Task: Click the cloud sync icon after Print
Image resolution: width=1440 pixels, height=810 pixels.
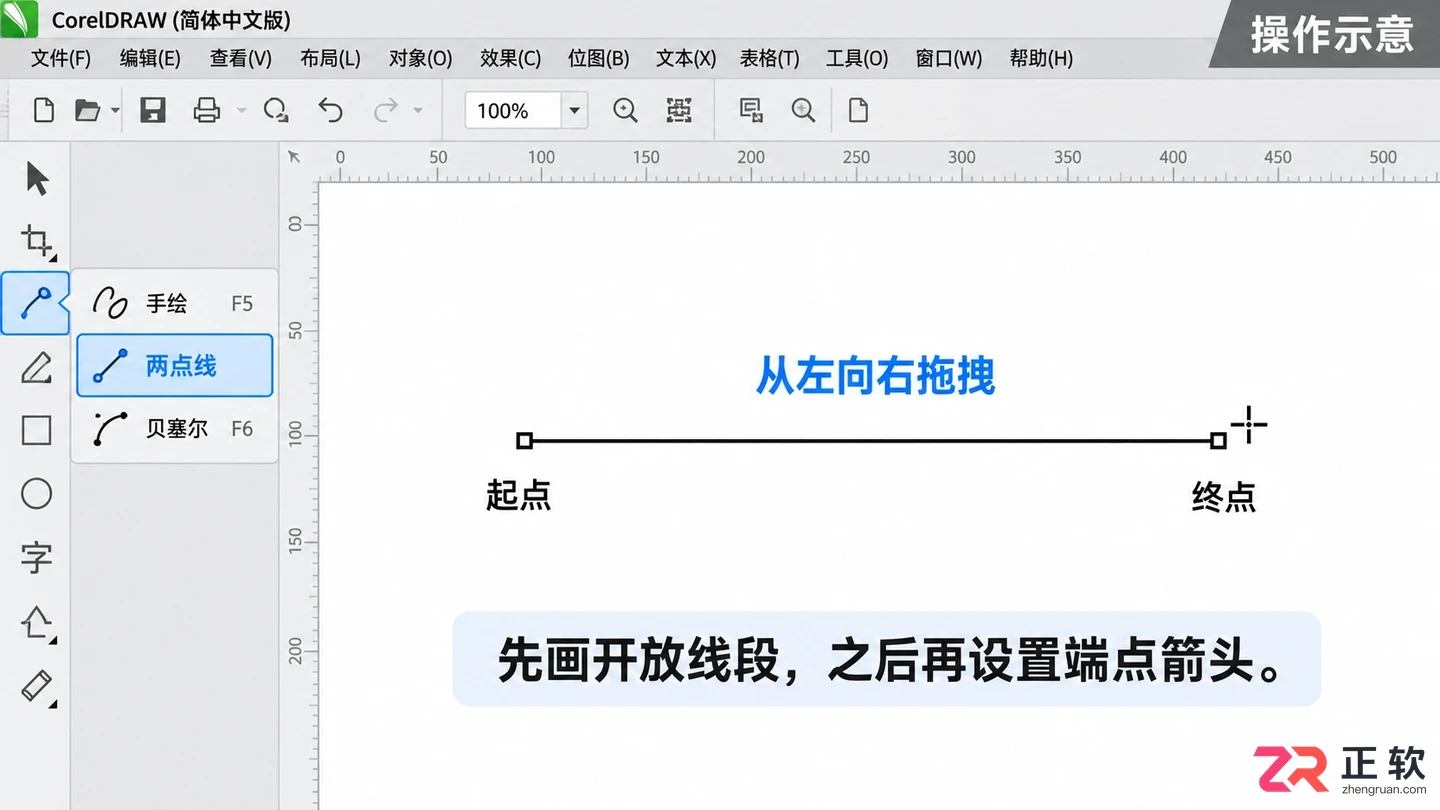Action: pyautogui.click(x=276, y=110)
